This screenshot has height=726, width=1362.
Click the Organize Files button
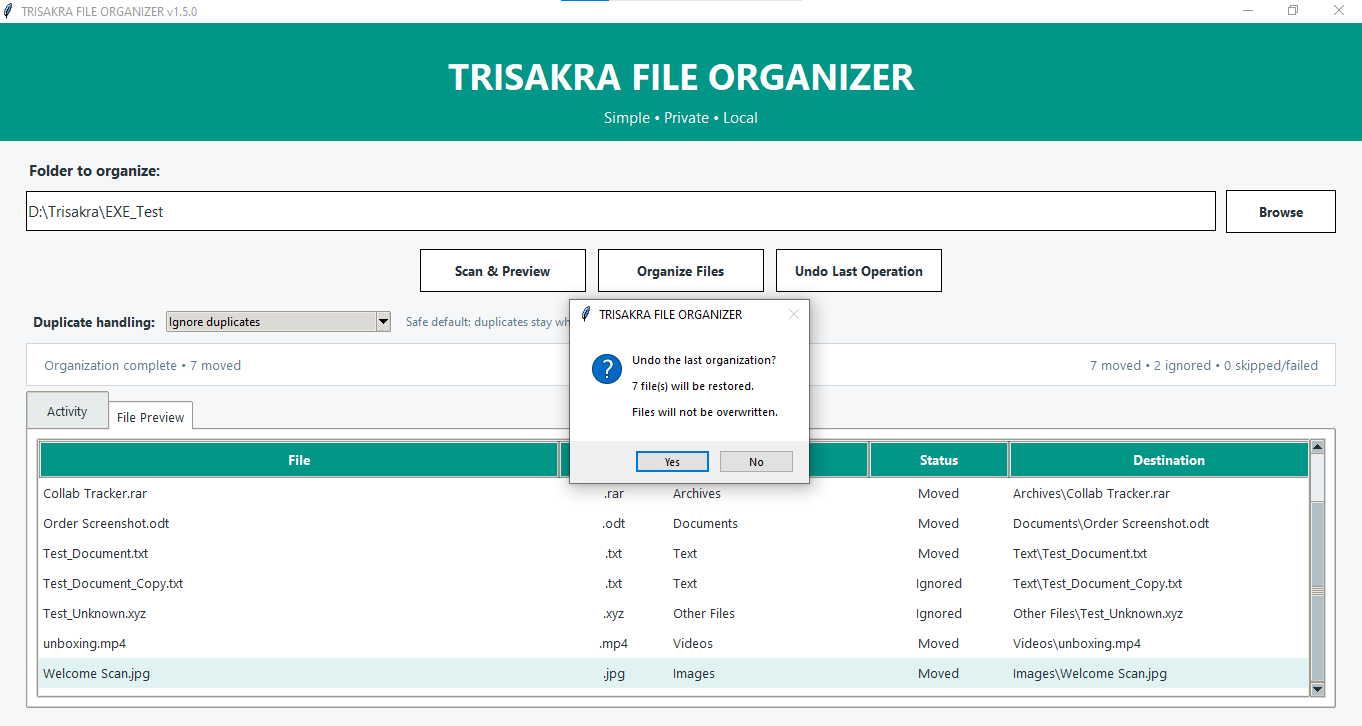(681, 271)
